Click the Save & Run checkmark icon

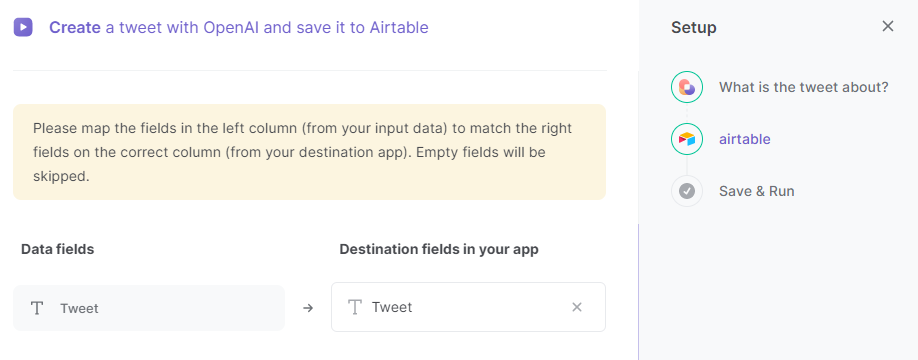pyautogui.click(x=687, y=191)
